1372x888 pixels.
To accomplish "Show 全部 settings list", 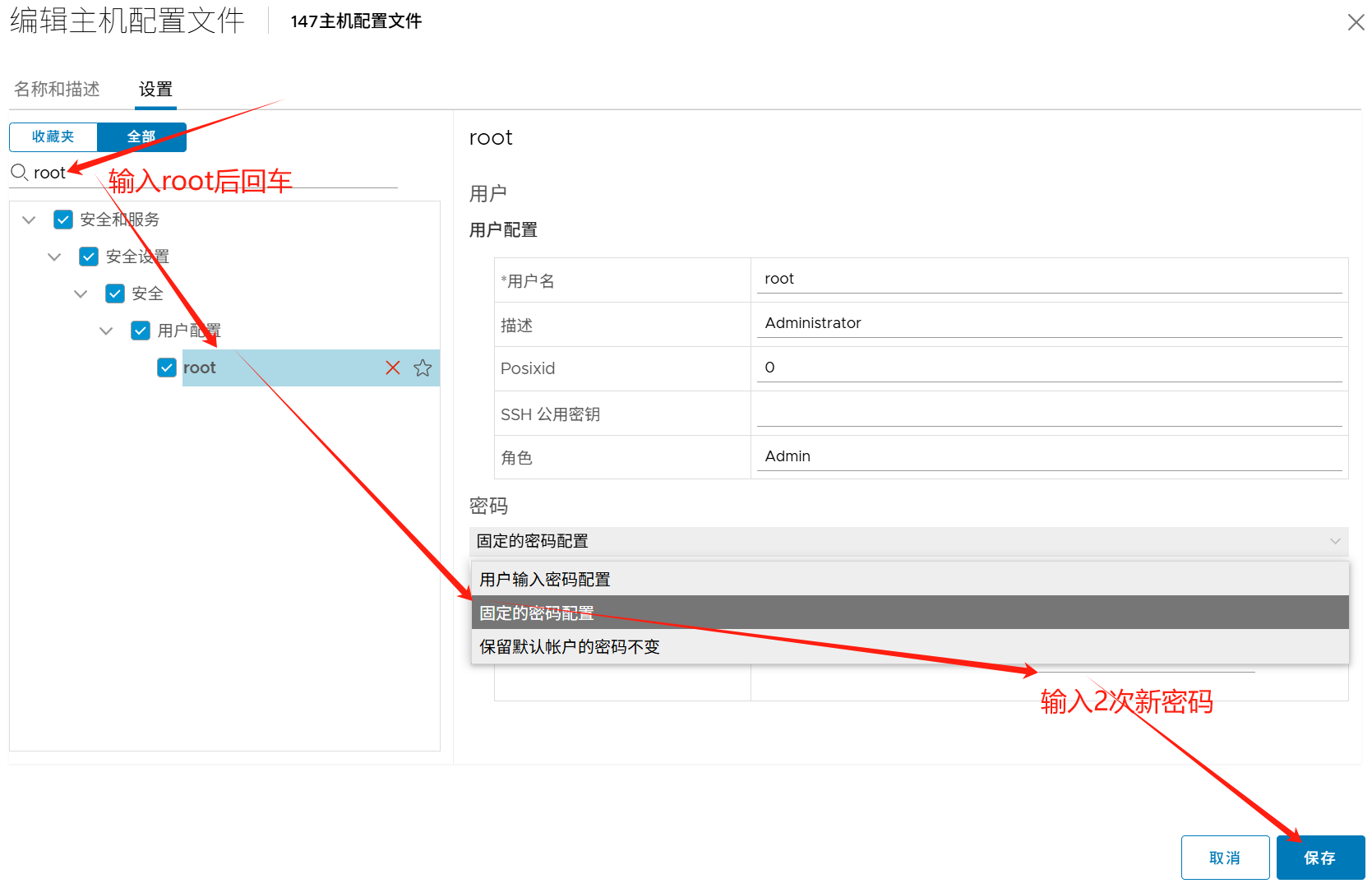I will click(141, 136).
